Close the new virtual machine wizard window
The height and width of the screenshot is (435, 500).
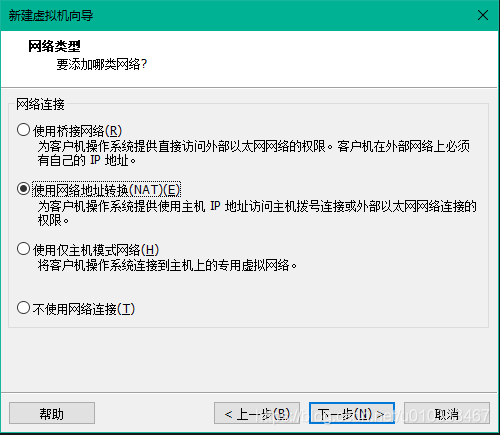pyautogui.click(x=483, y=15)
